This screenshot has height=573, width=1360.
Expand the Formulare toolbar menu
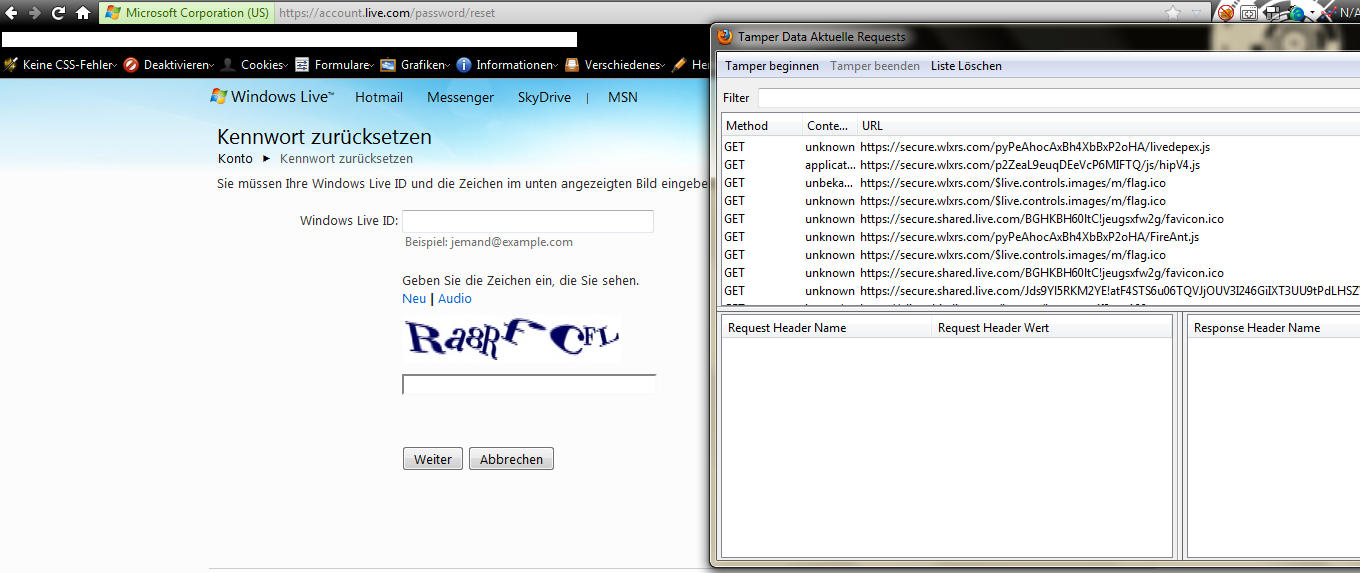[334, 65]
